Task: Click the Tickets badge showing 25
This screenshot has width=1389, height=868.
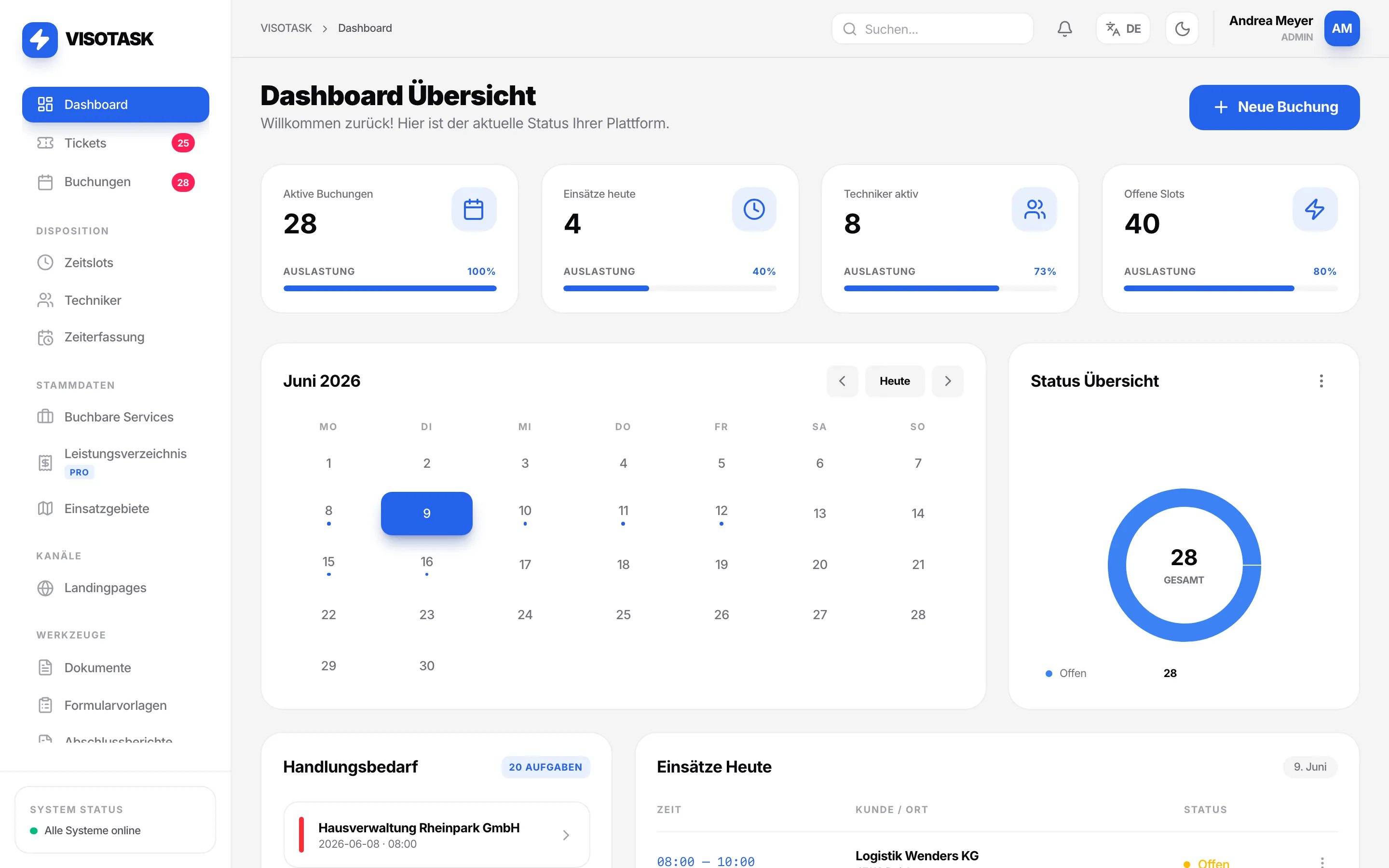Action: 183,143
